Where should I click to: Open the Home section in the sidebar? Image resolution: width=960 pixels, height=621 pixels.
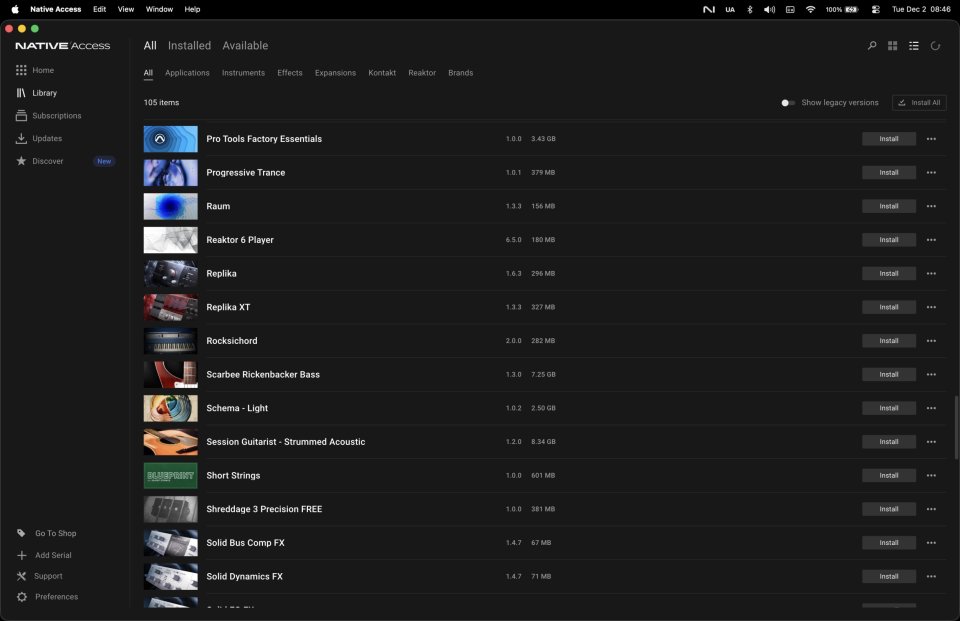pos(42,70)
